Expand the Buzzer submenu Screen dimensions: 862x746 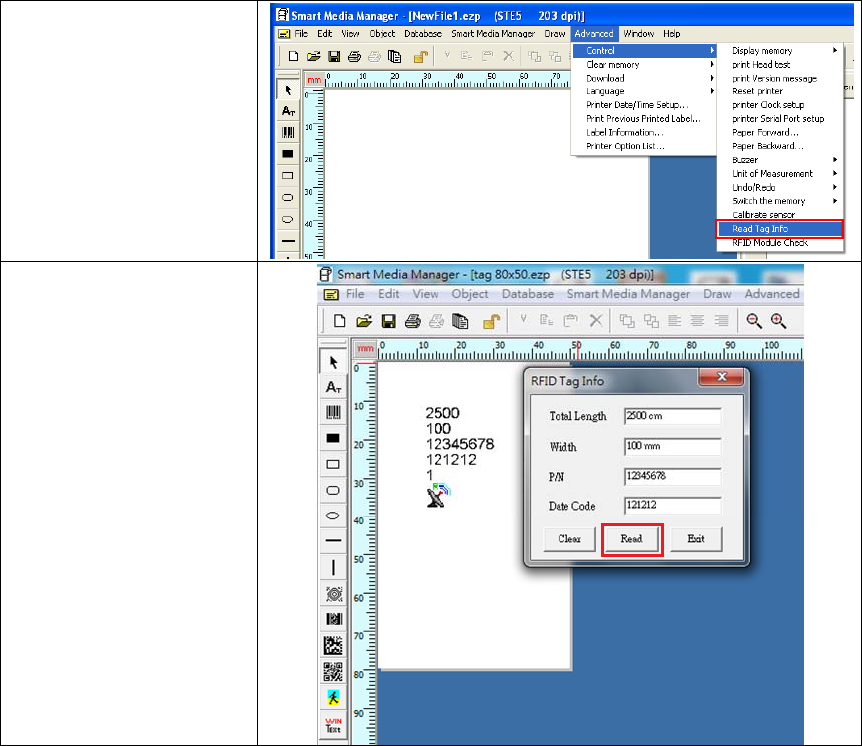click(x=781, y=160)
